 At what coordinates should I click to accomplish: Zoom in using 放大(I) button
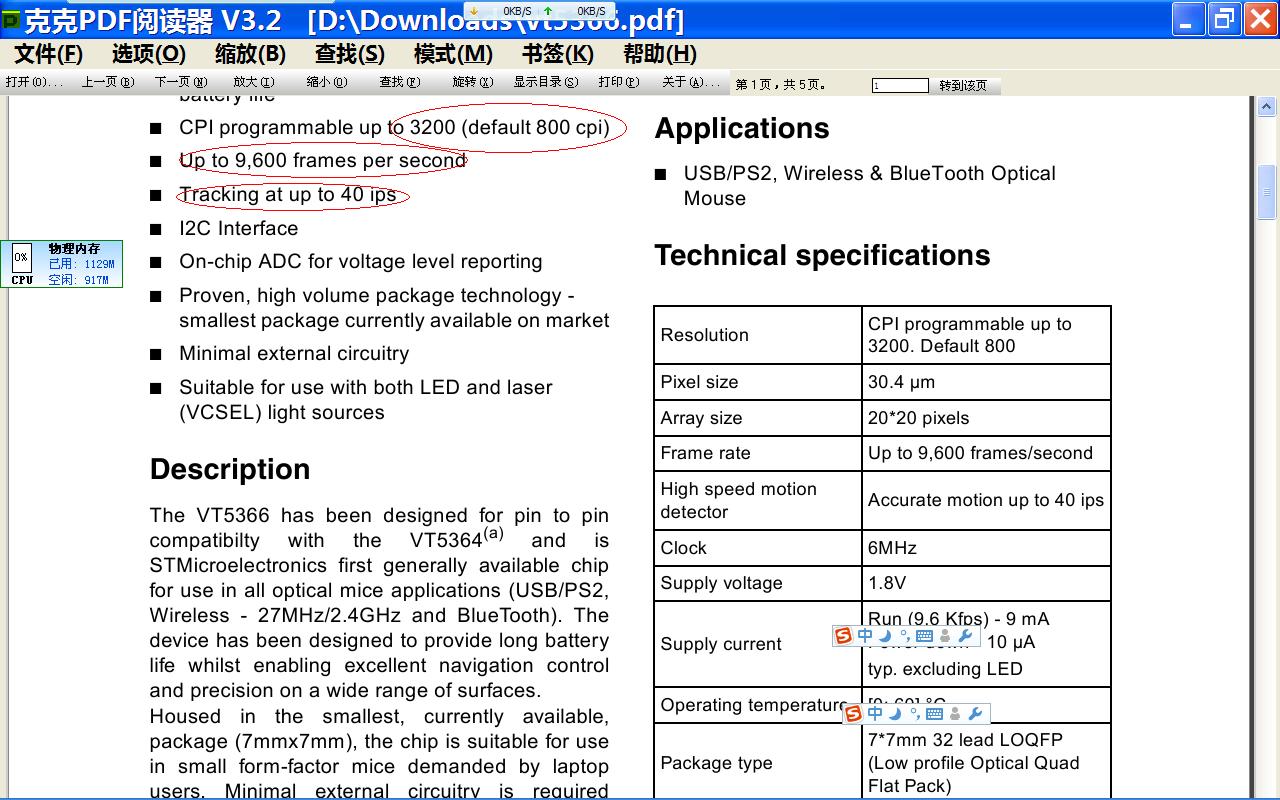click(x=254, y=83)
